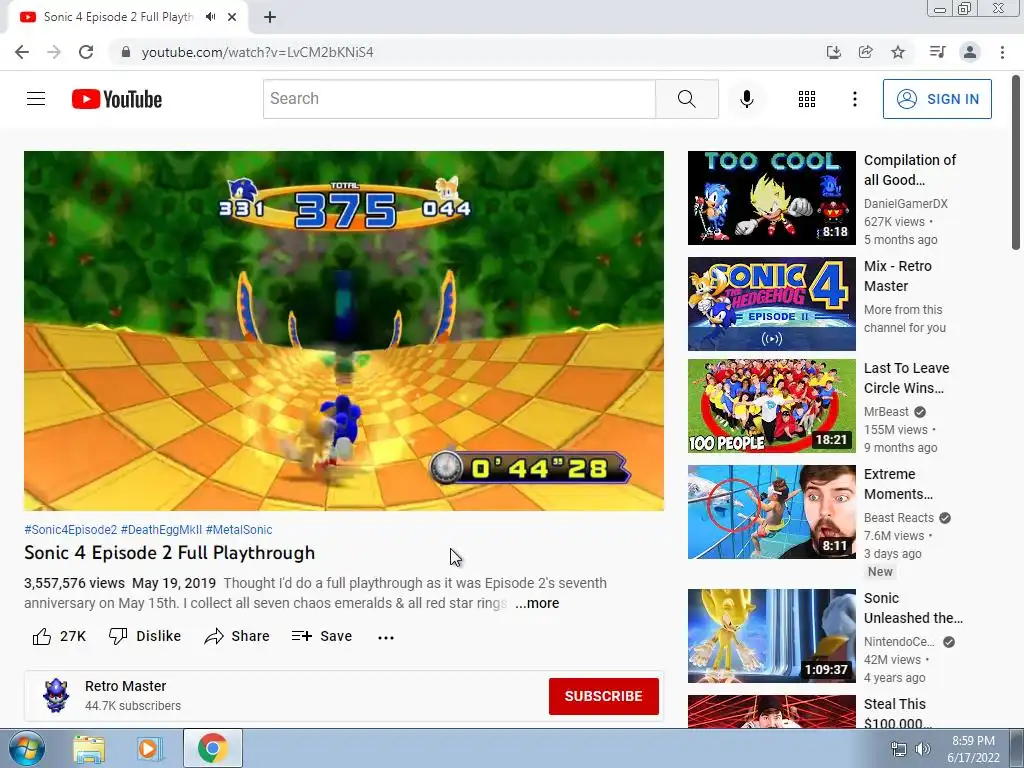Screen dimensions: 1024x768
Task: Open the Chrome profile avatar
Action: tap(970, 52)
